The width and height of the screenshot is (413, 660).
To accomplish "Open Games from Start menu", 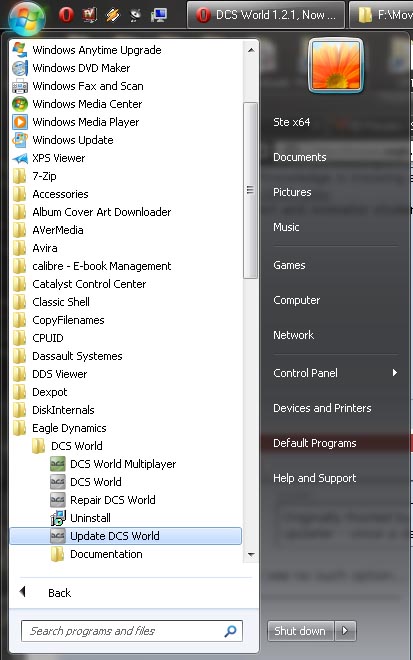I will (289, 265).
